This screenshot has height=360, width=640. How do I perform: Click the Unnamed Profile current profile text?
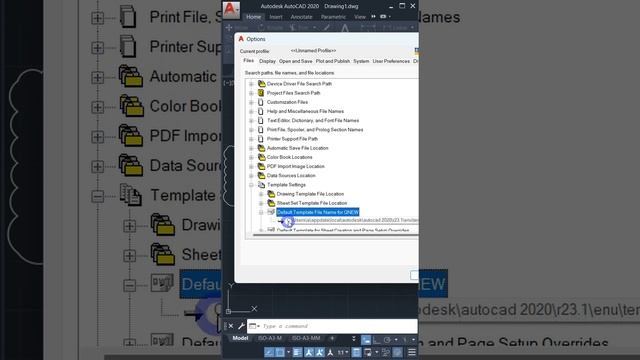coord(313,51)
